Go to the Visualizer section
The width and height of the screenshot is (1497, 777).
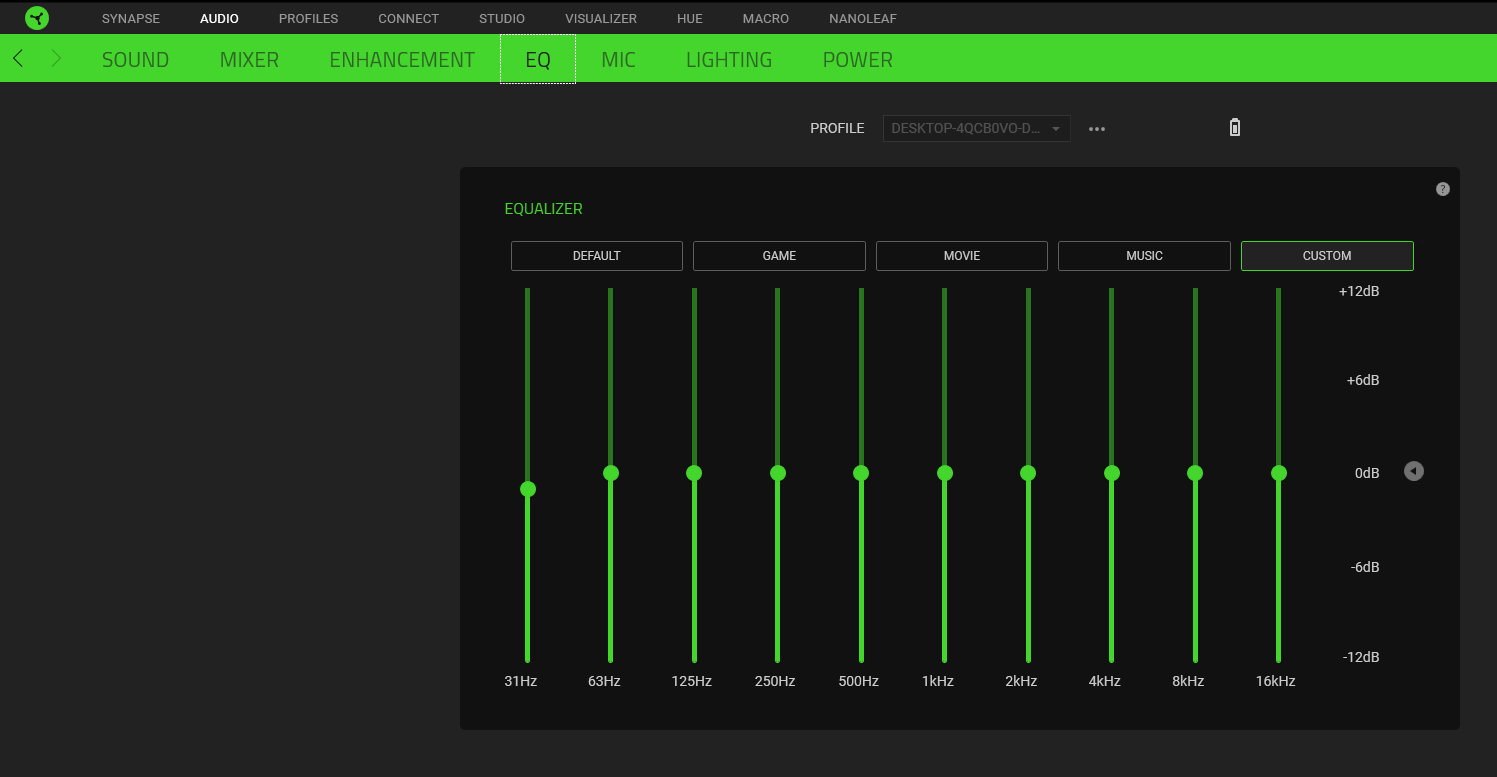(600, 19)
